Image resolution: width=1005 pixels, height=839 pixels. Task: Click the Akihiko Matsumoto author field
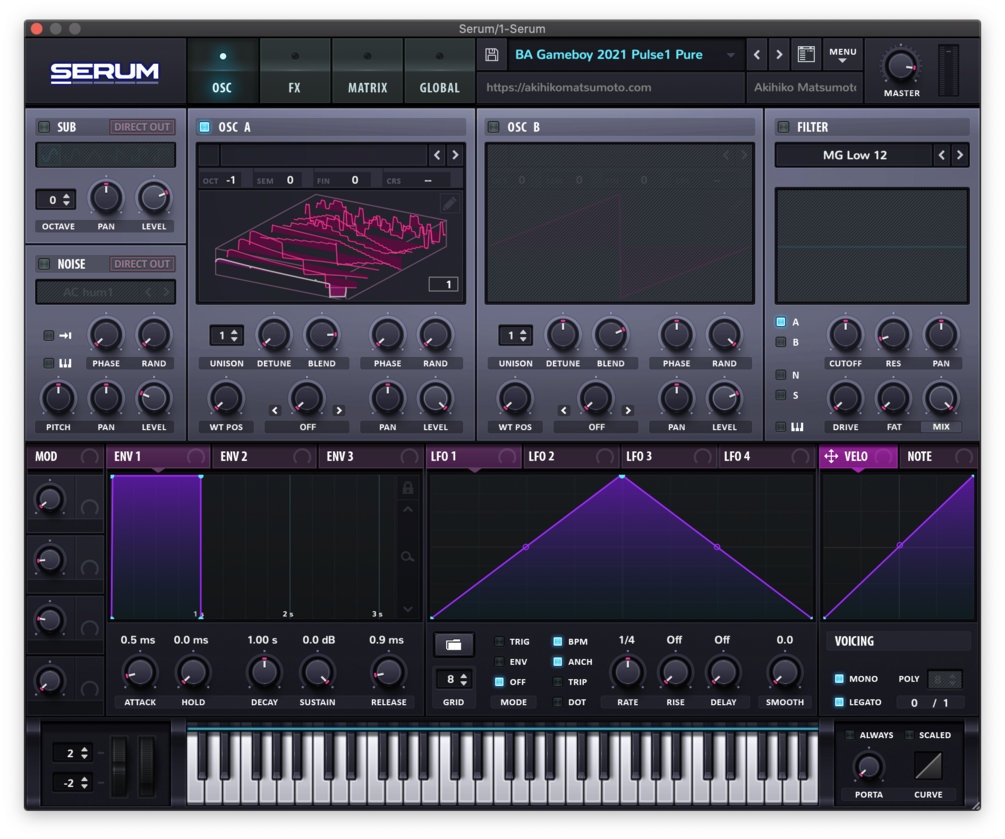(x=805, y=88)
